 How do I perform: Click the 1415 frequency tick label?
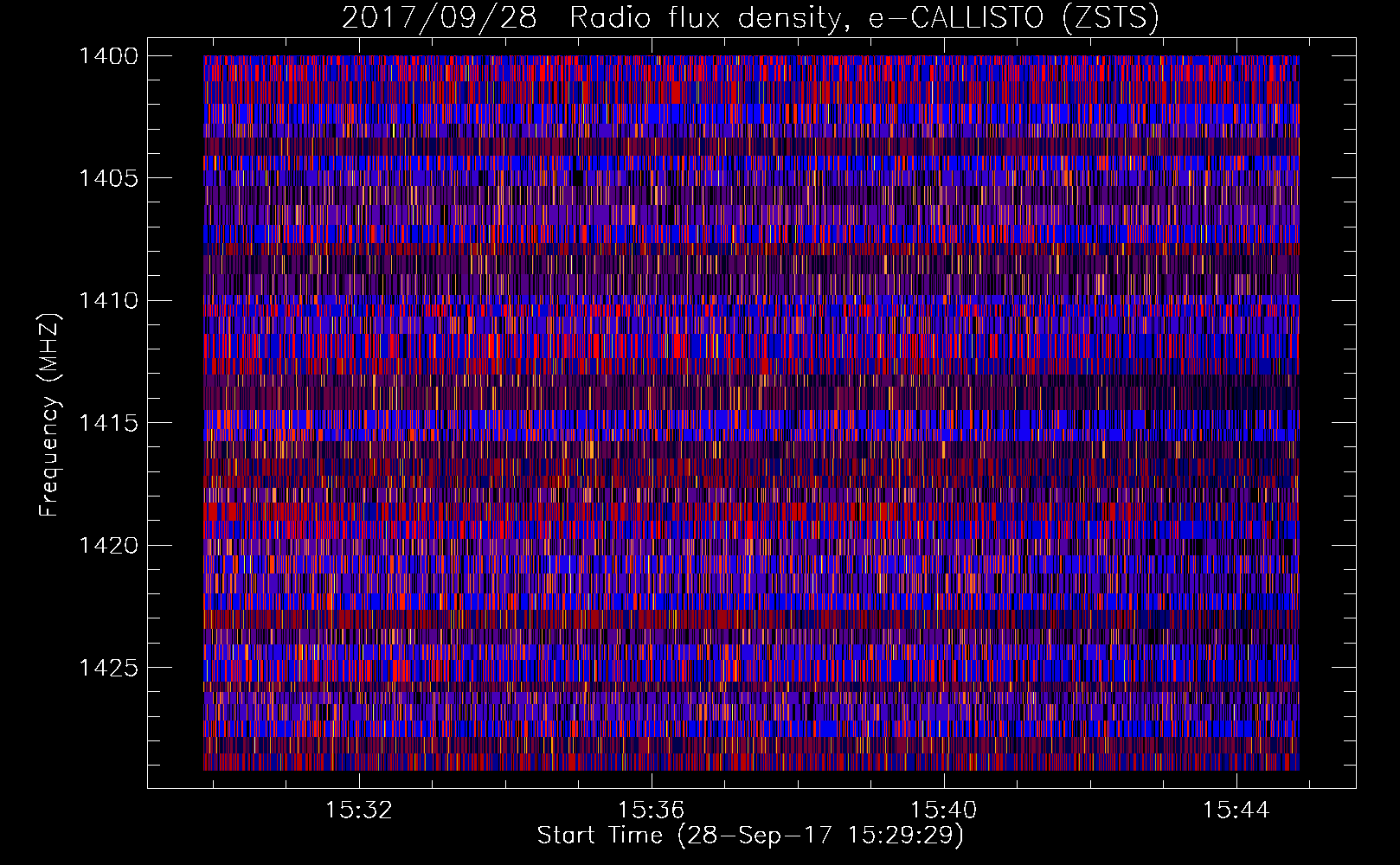[x=108, y=423]
